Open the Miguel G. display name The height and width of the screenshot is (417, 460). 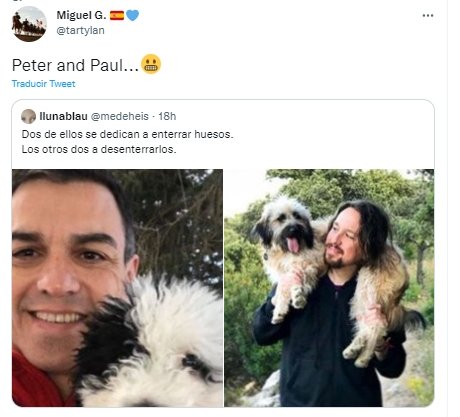pyautogui.click(x=81, y=15)
